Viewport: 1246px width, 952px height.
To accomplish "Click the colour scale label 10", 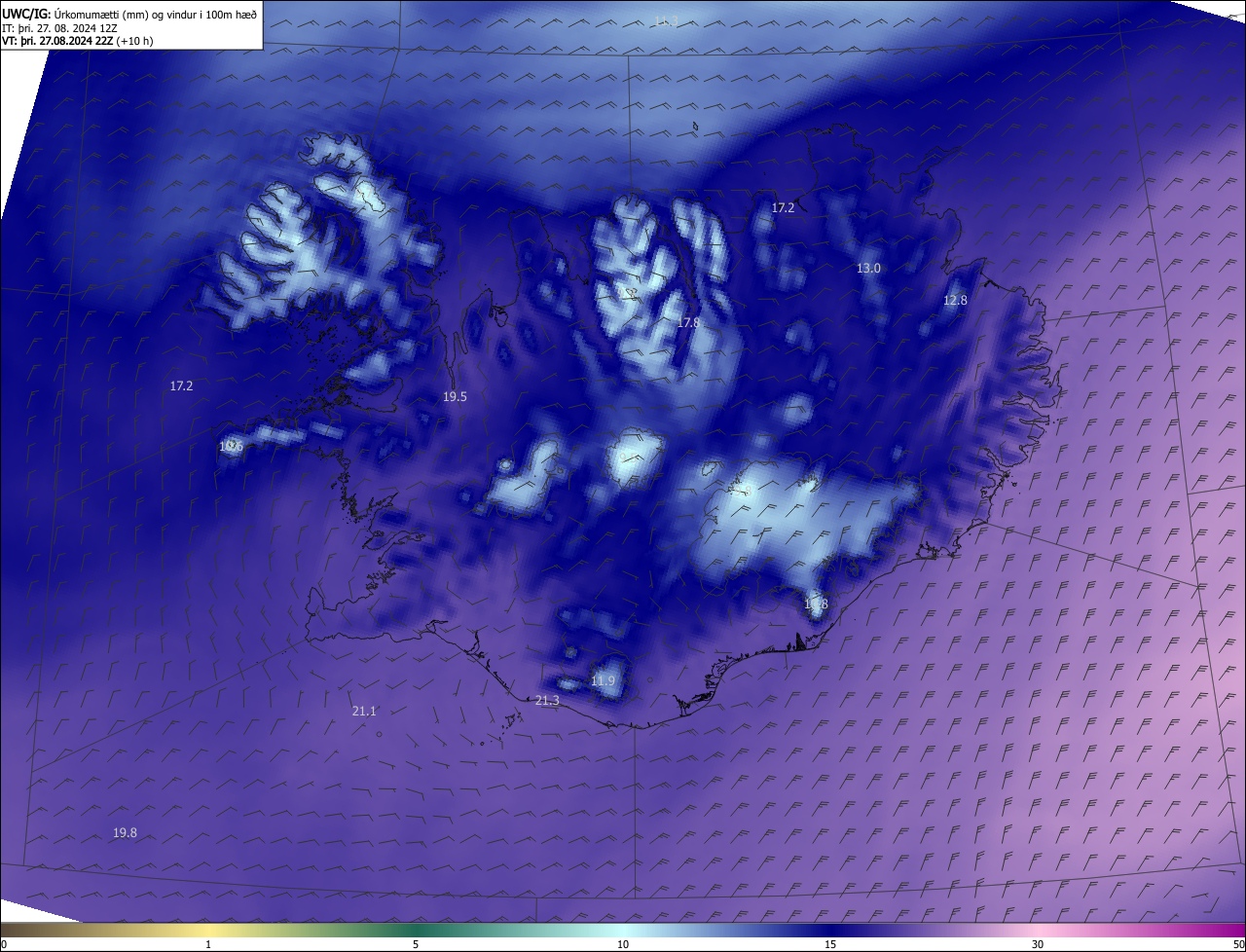I will click(623, 945).
